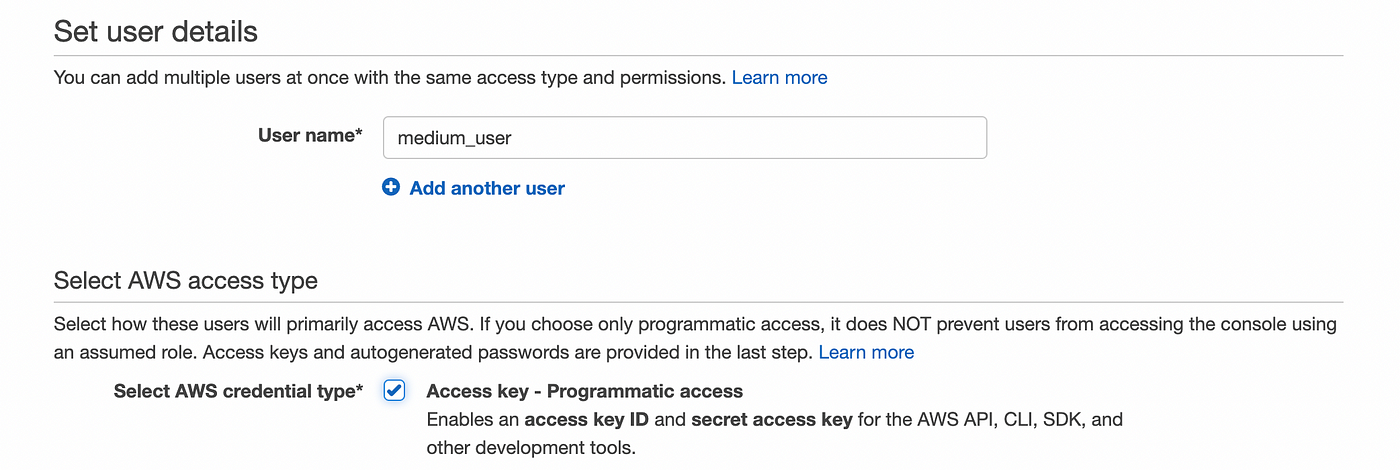The height and width of the screenshot is (470, 1400).
Task: Click the Enables an access key description text
Action: (775, 419)
